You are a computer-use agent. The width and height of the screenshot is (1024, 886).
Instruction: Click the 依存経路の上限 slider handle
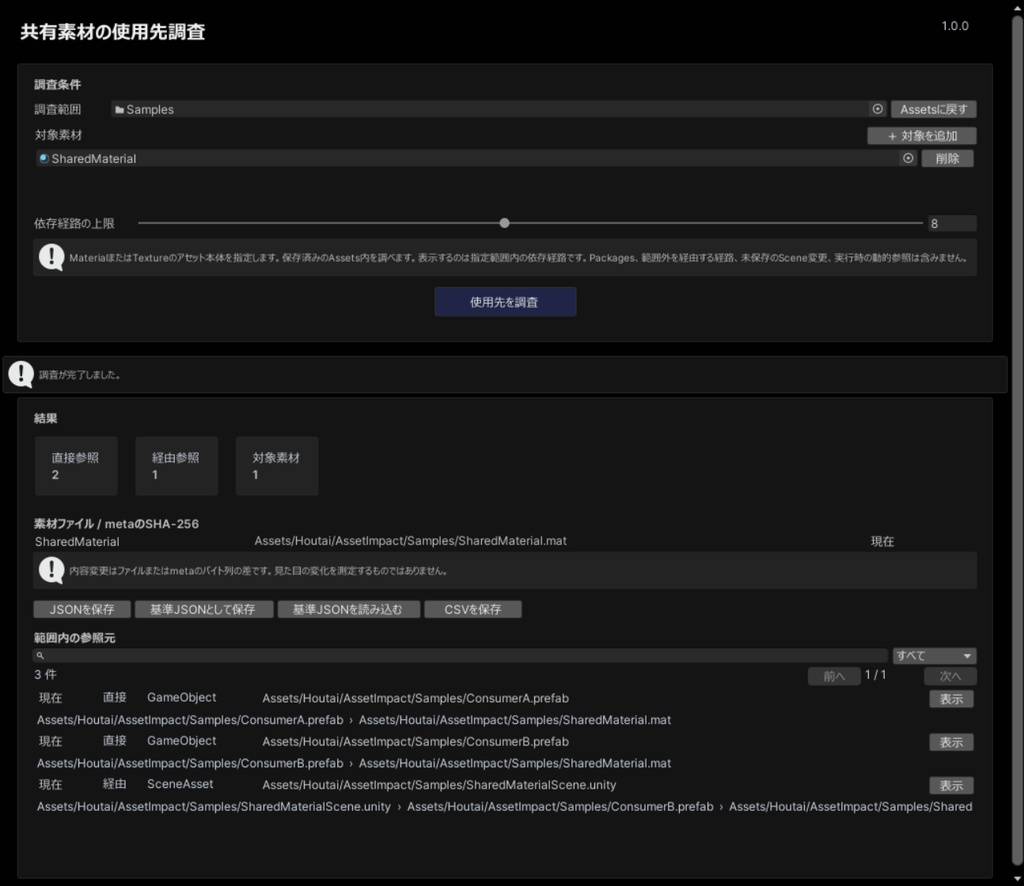(504, 223)
